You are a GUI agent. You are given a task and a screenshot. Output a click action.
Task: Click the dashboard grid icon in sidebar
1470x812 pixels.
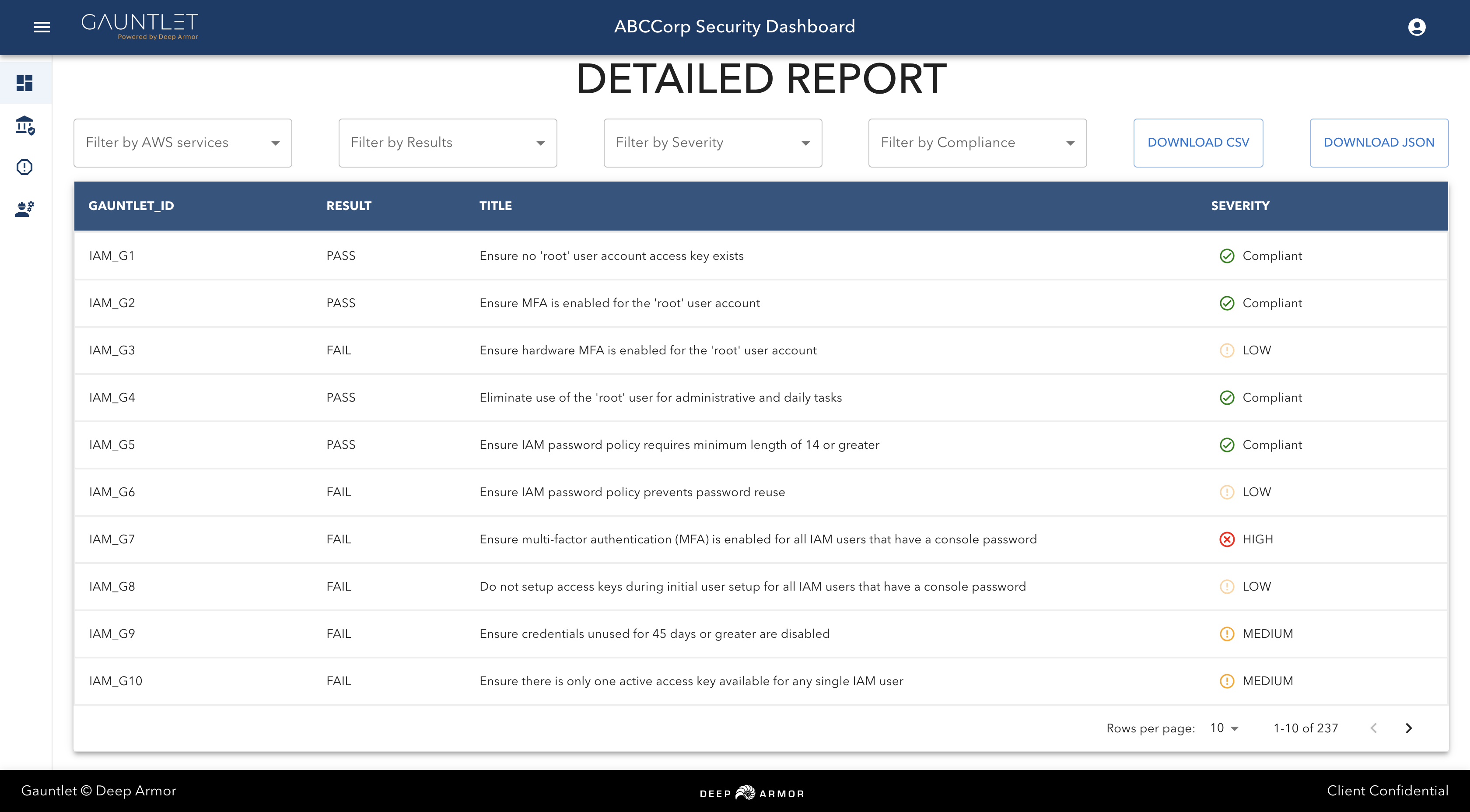(x=26, y=83)
